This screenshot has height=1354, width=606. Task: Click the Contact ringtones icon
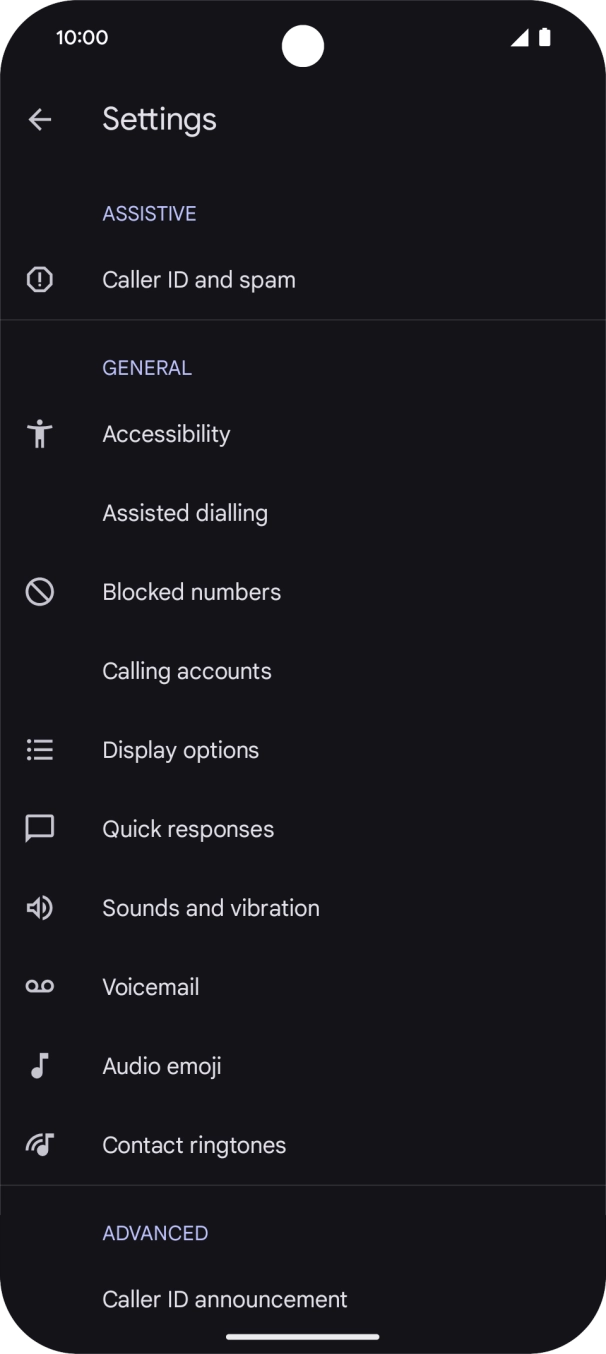tap(39, 1144)
